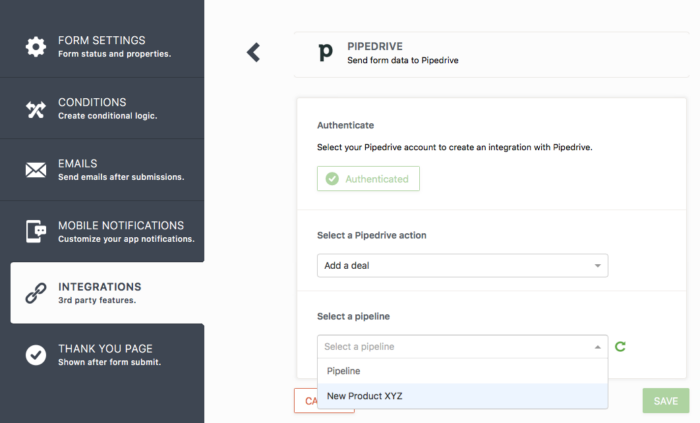Screen dimensions: 700x423
Task: Open the Add a deal action dropdown
Action: (x=462, y=266)
